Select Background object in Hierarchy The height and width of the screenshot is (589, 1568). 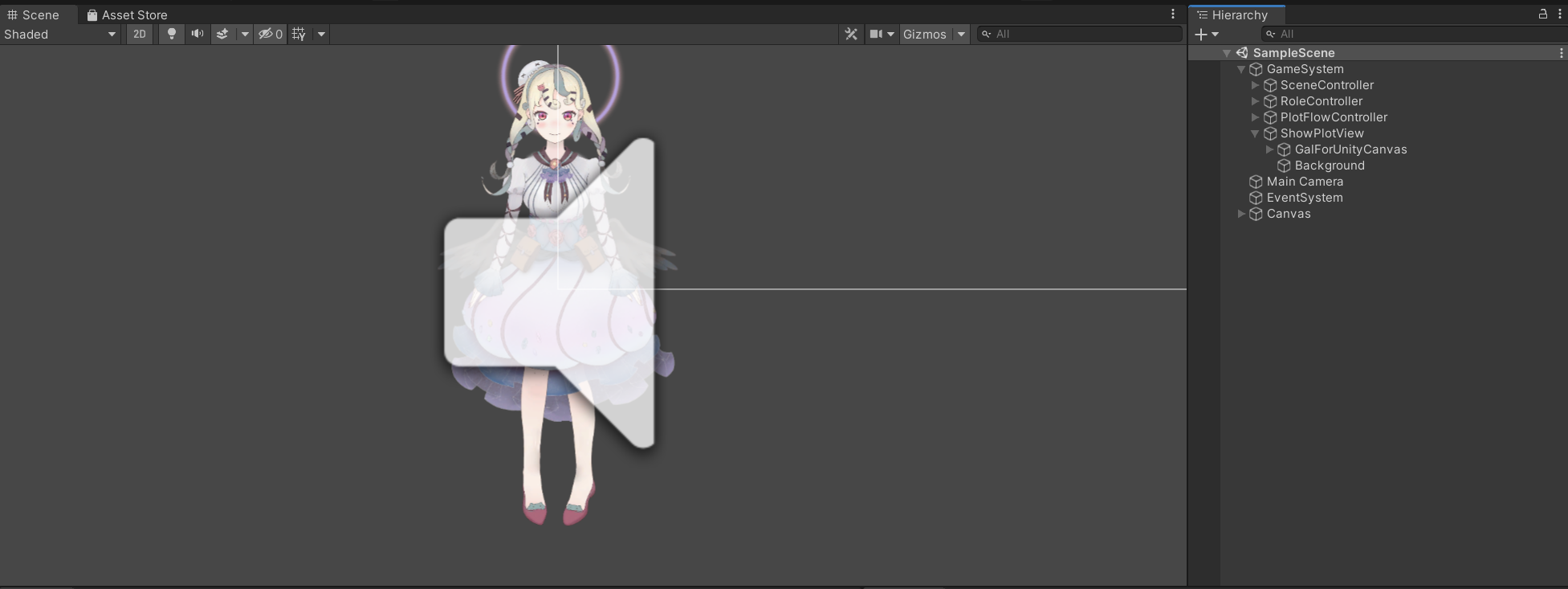point(1329,166)
